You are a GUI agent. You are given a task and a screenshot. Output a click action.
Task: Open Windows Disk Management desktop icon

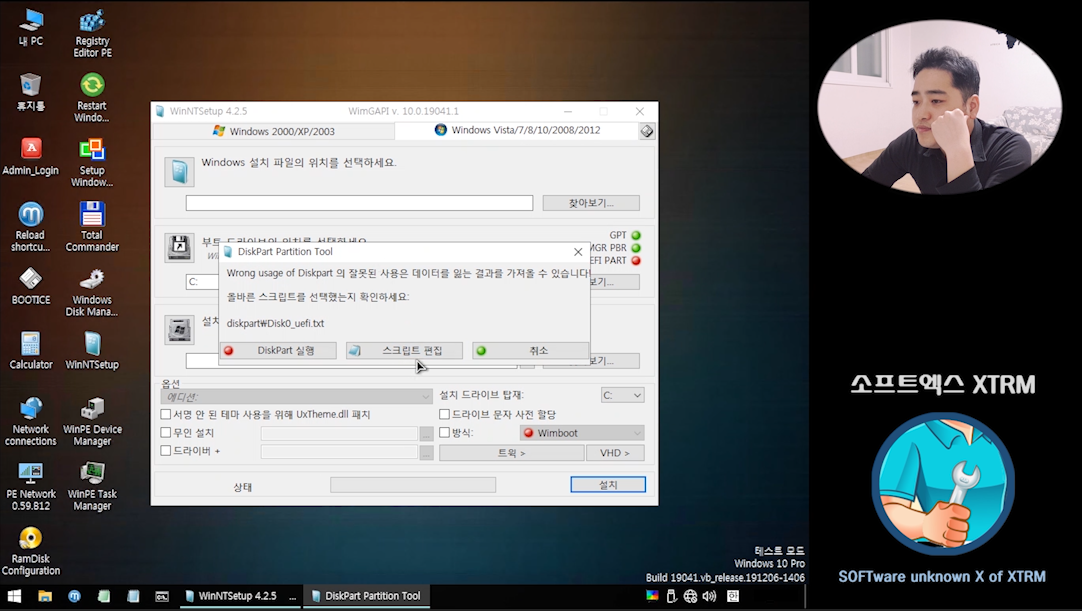pos(92,291)
